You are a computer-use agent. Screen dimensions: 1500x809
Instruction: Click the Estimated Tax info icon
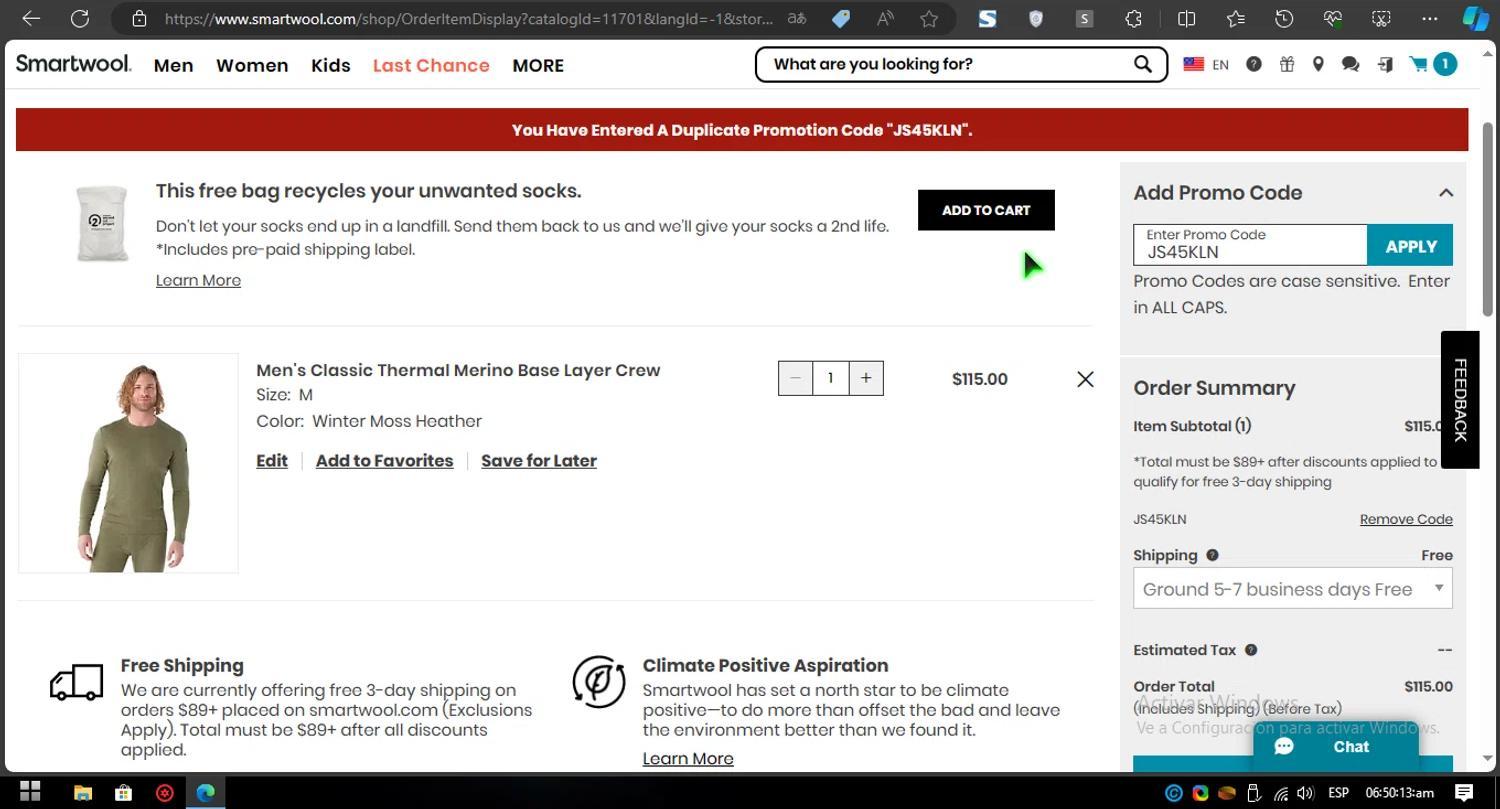pyautogui.click(x=1250, y=650)
